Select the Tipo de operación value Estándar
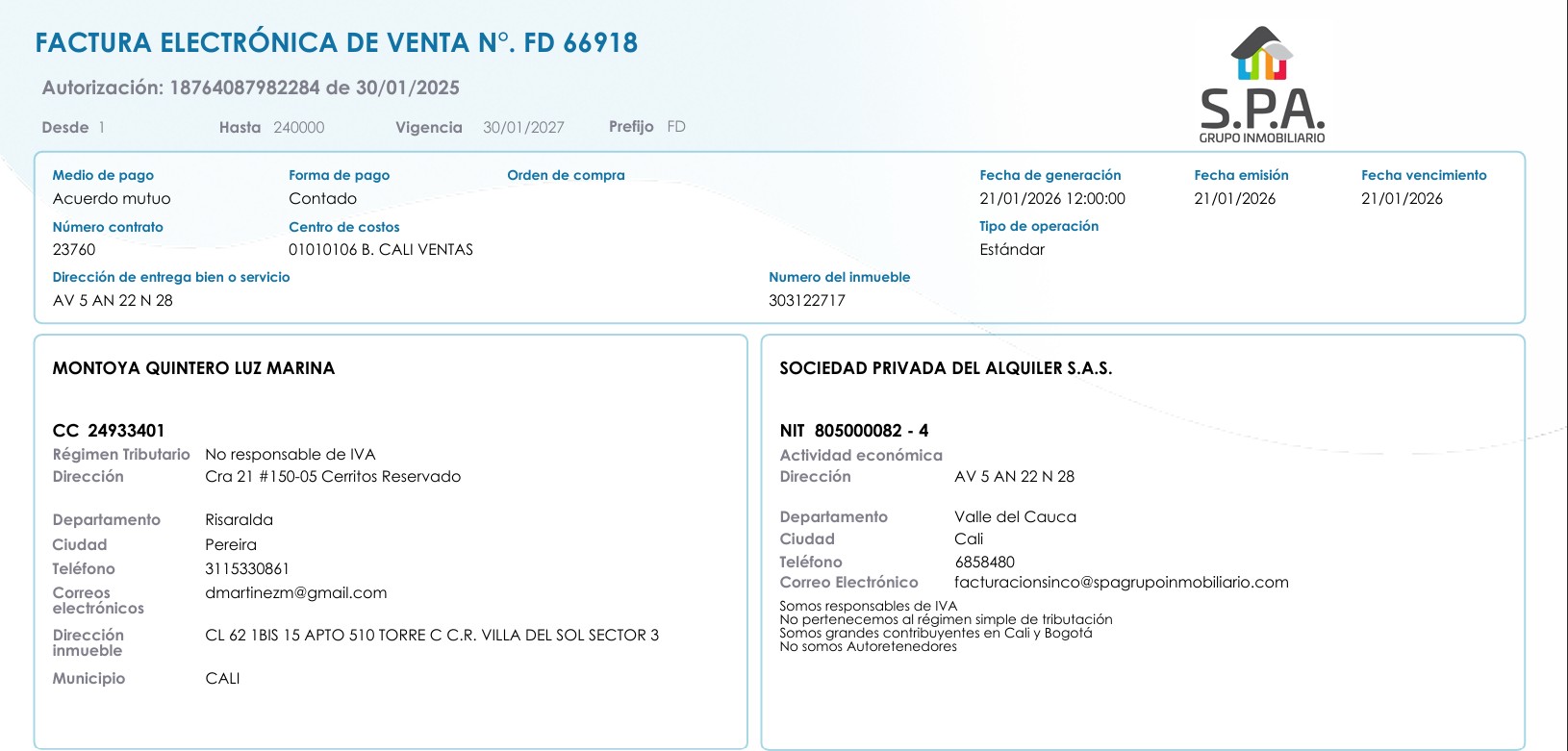1568x751 pixels. [1011, 250]
